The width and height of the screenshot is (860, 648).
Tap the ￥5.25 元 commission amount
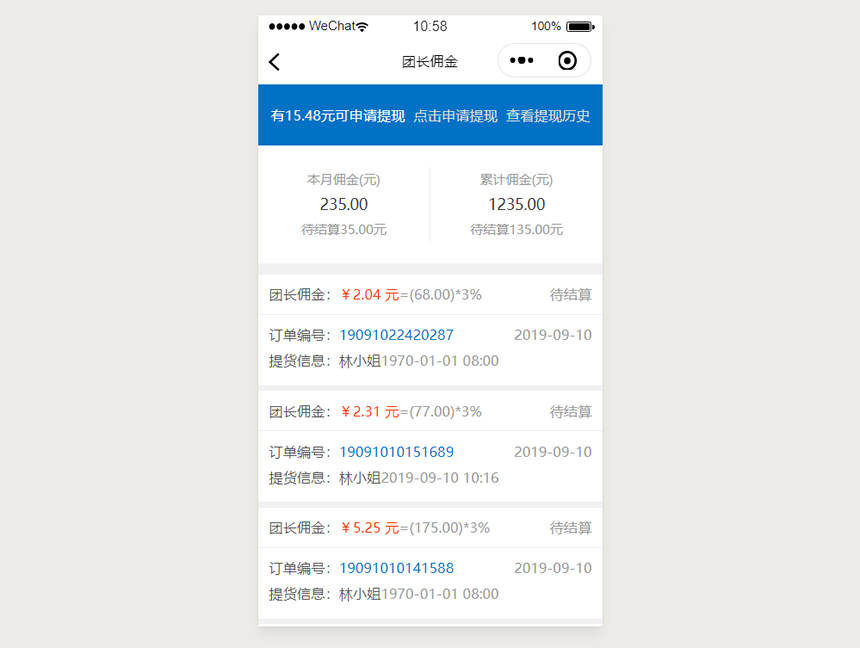[x=370, y=528]
